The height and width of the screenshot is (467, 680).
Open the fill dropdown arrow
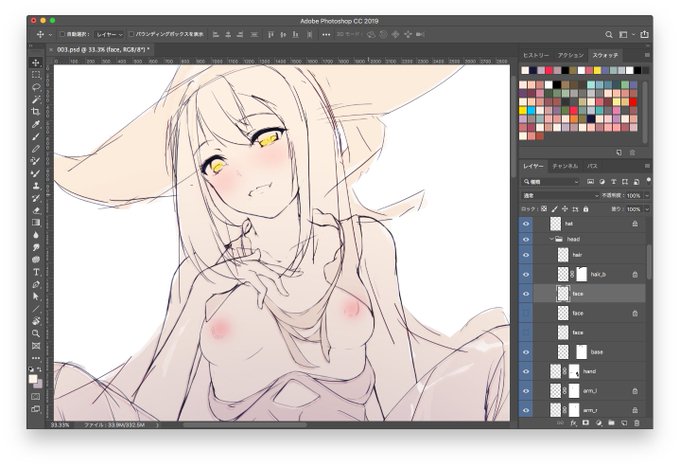coord(647,209)
